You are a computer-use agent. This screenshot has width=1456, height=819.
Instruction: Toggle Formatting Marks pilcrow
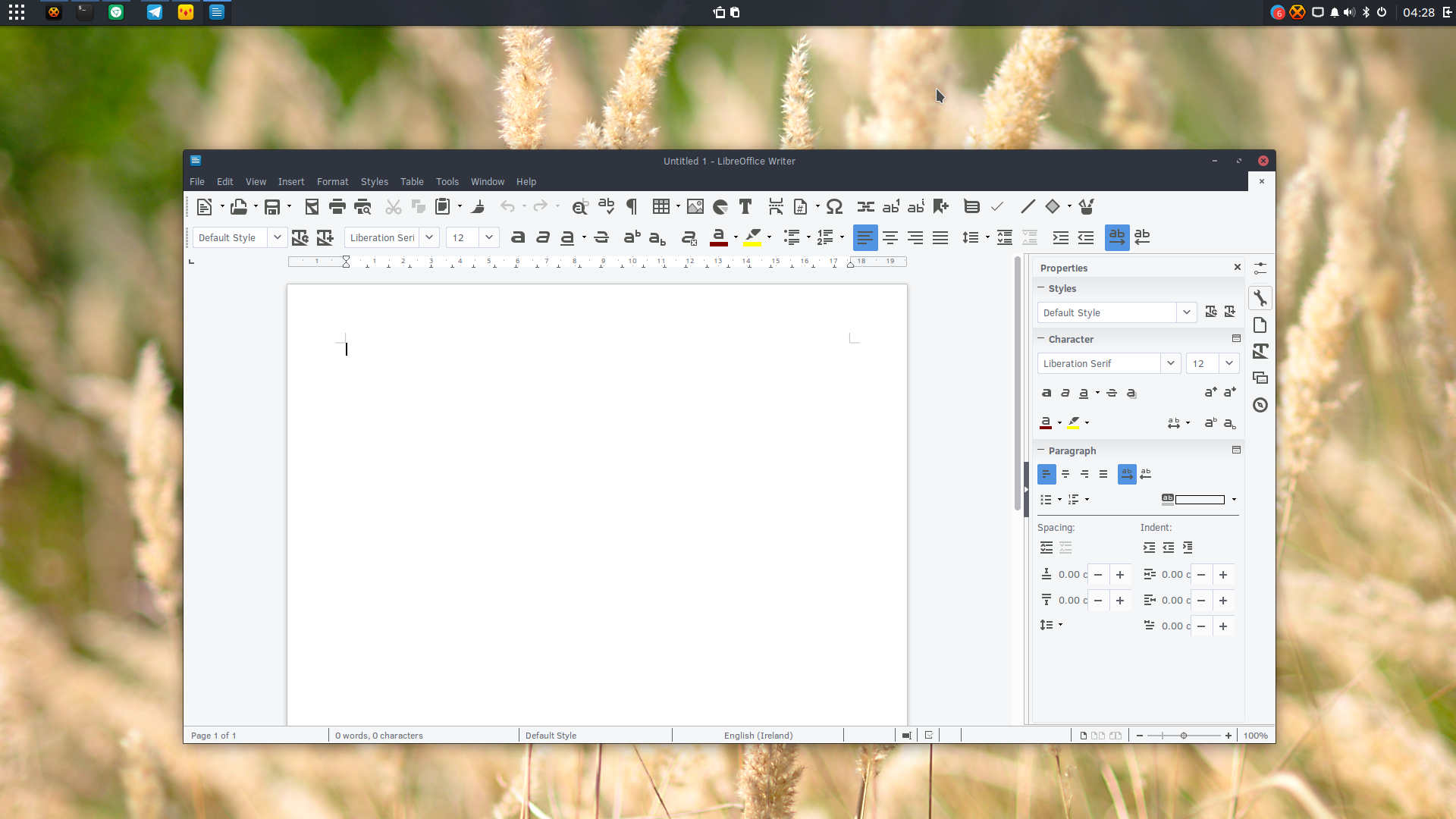(x=631, y=206)
